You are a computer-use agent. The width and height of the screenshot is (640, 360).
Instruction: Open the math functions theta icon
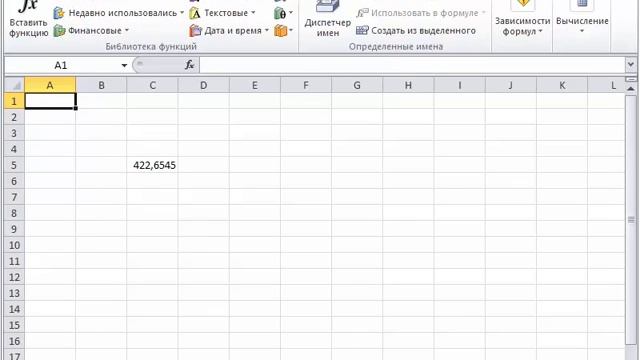283,13
